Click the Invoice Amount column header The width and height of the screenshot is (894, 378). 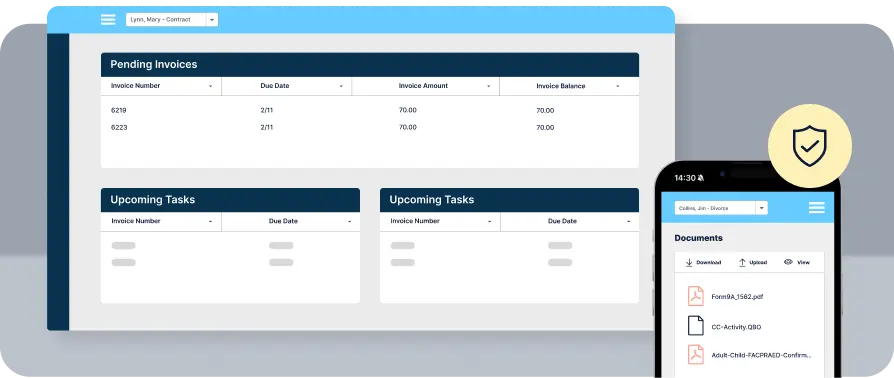[423, 86]
